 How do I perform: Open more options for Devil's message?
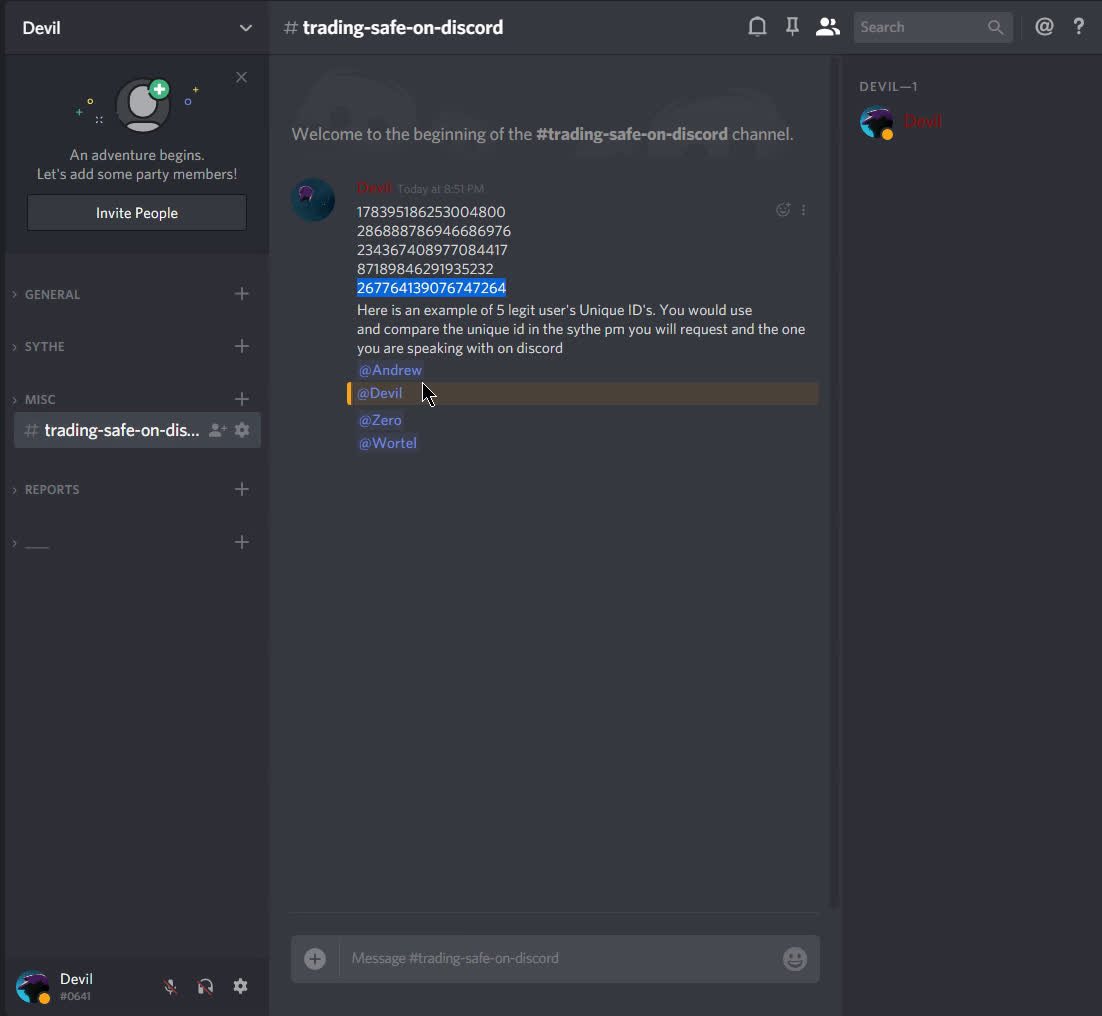[x=803, y=210]
